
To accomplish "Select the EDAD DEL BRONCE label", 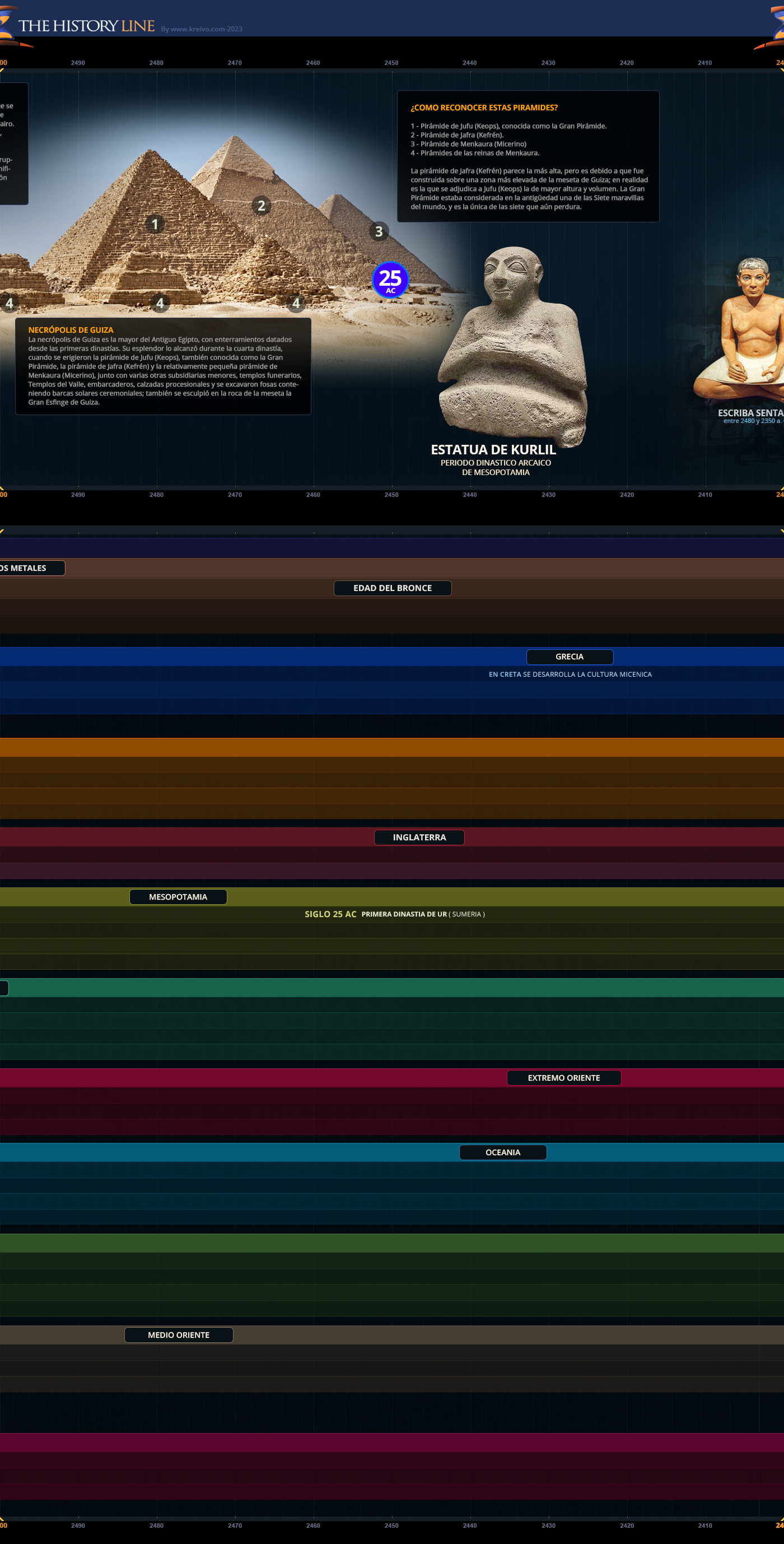I will click(393, 588).
